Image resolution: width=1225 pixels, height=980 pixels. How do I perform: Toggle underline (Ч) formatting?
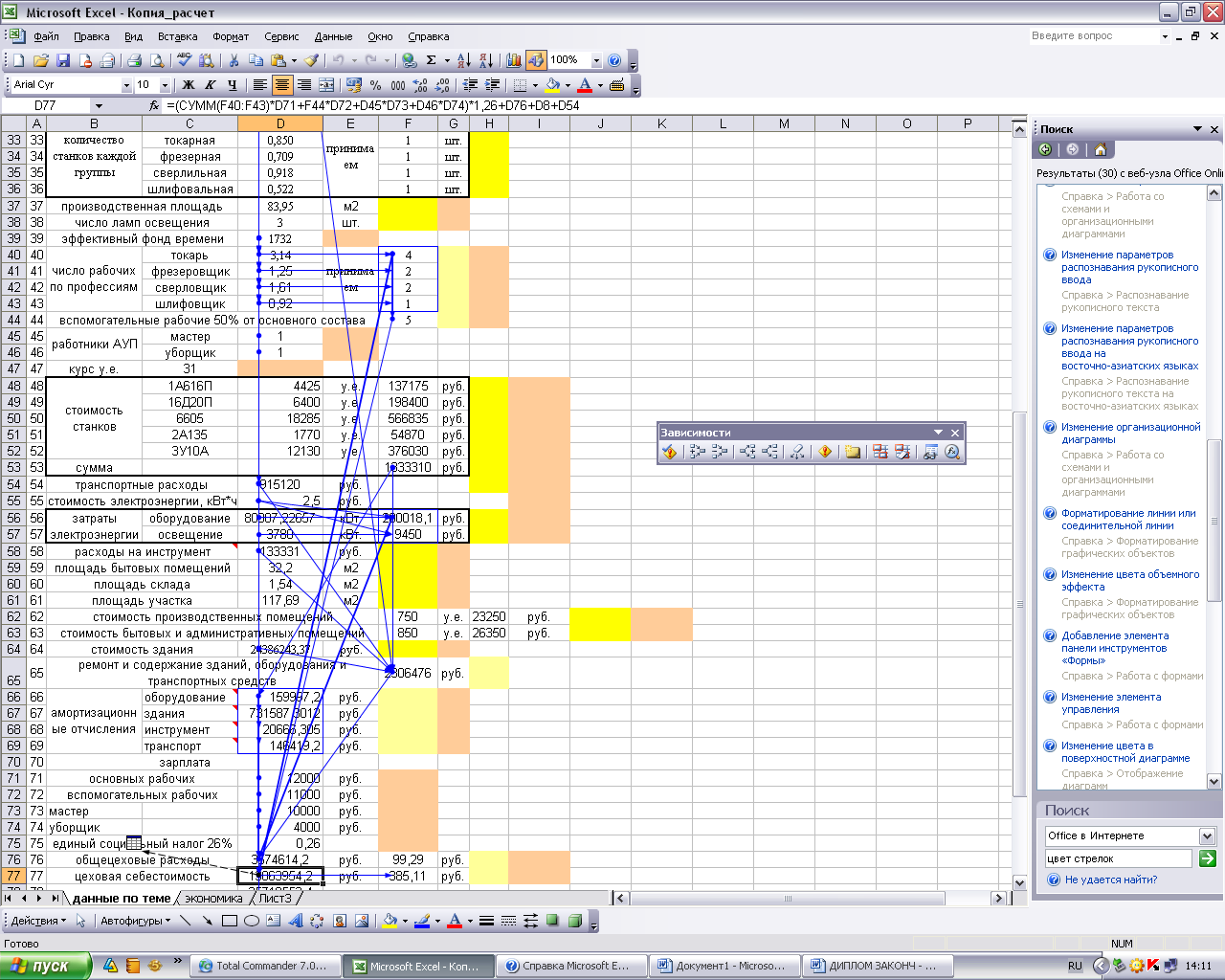coord(232,85)
